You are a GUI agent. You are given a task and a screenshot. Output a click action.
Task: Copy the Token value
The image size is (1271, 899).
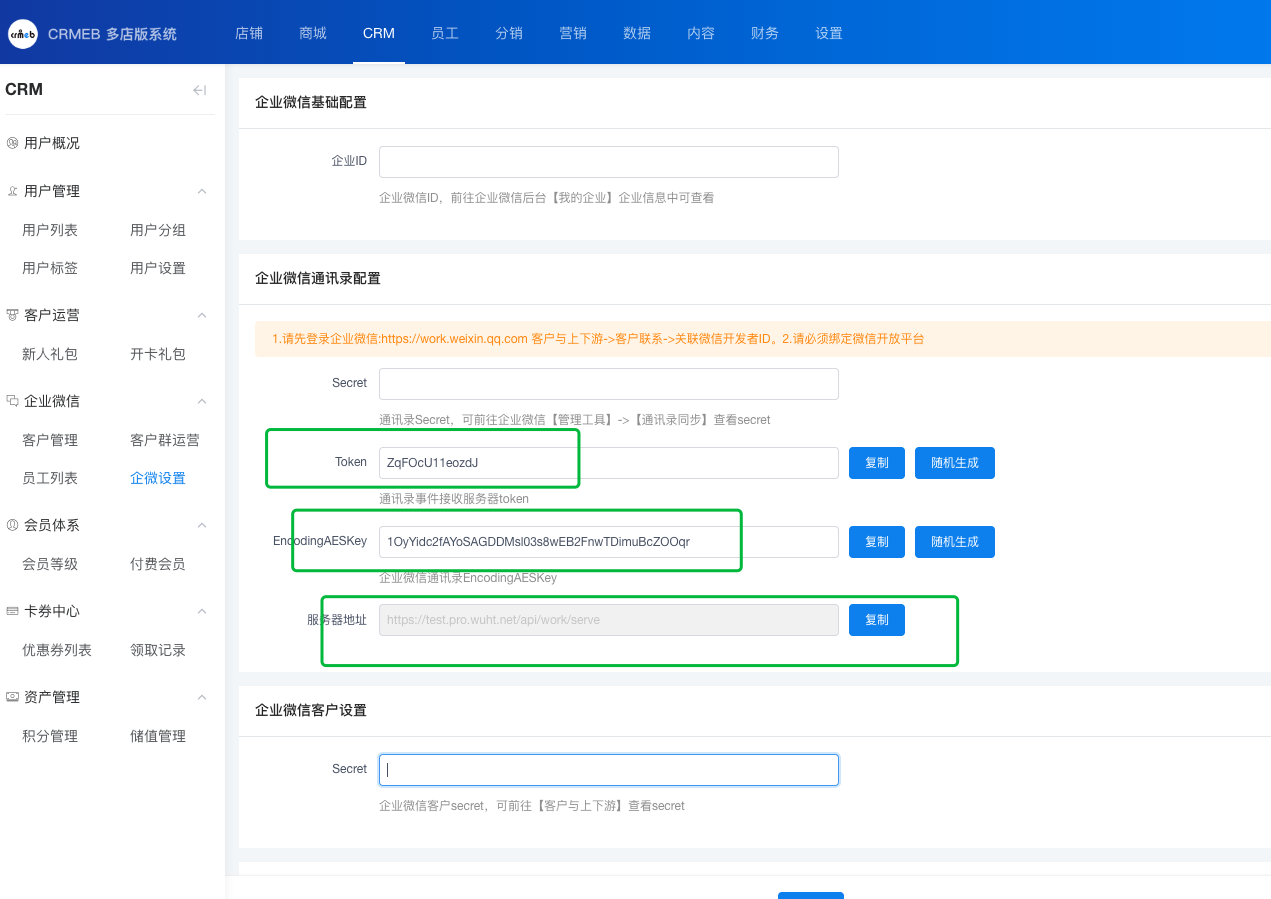877,463
